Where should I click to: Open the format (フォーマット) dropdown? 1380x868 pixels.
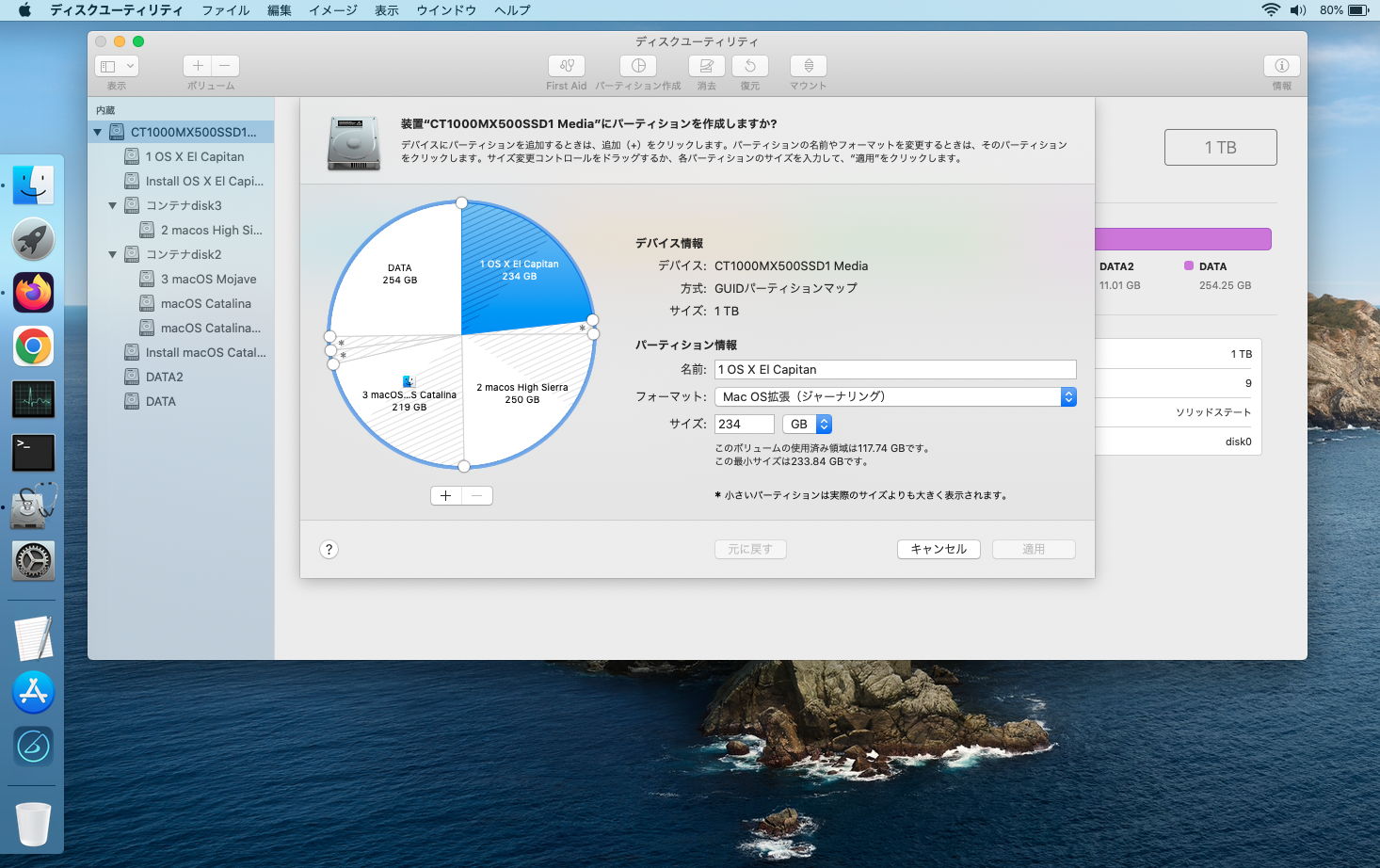895,397
